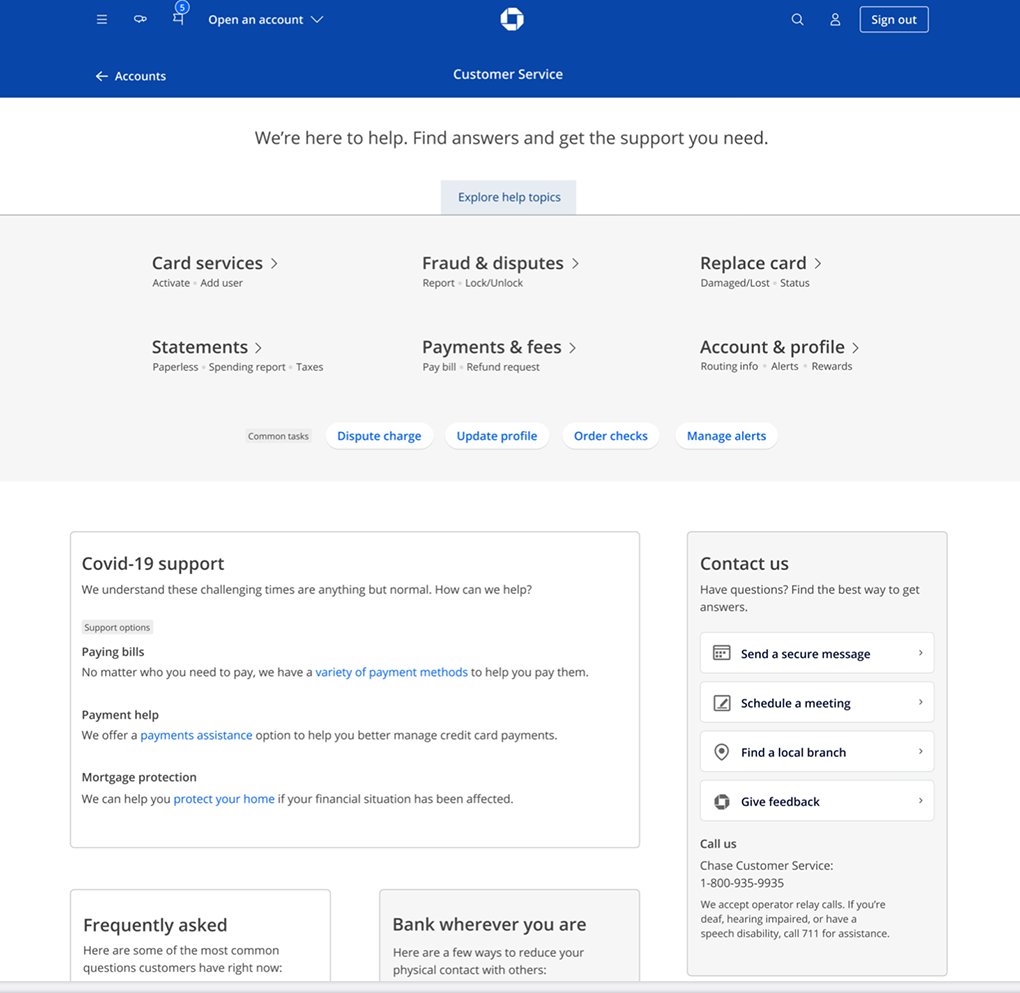This screenshot has width=1020, height=993.
Task: Click the Support options label
Action: point(117,627)
